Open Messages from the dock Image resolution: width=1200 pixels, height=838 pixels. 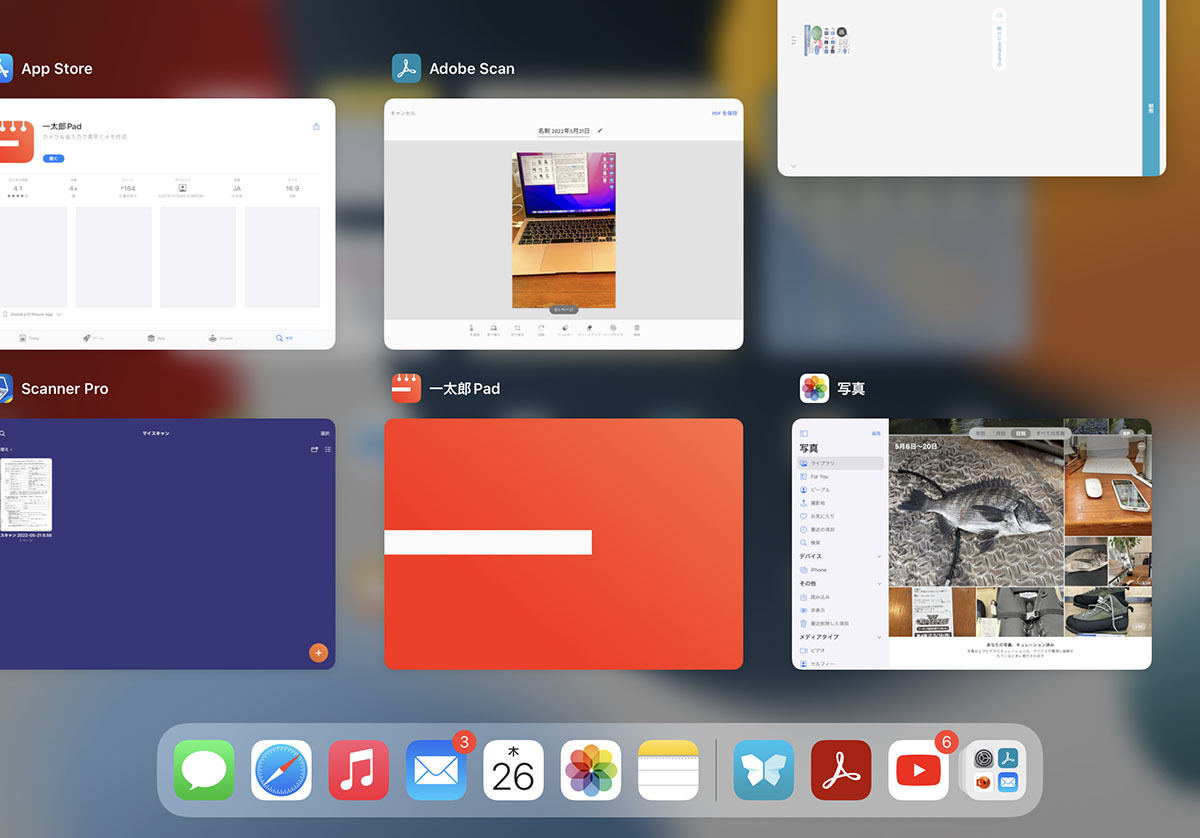[204, 770]
